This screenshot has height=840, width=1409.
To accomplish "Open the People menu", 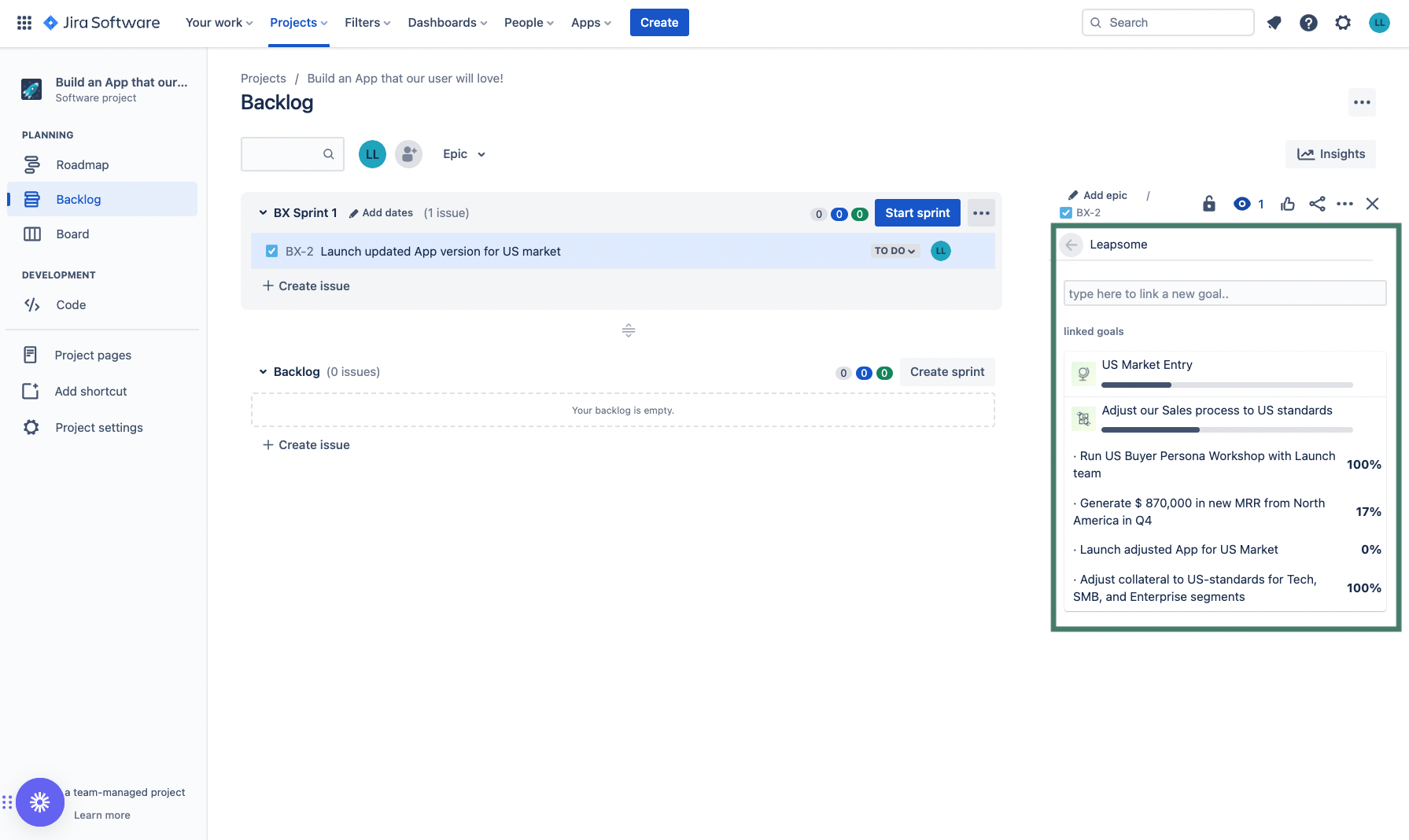I will tap(529, 23).
